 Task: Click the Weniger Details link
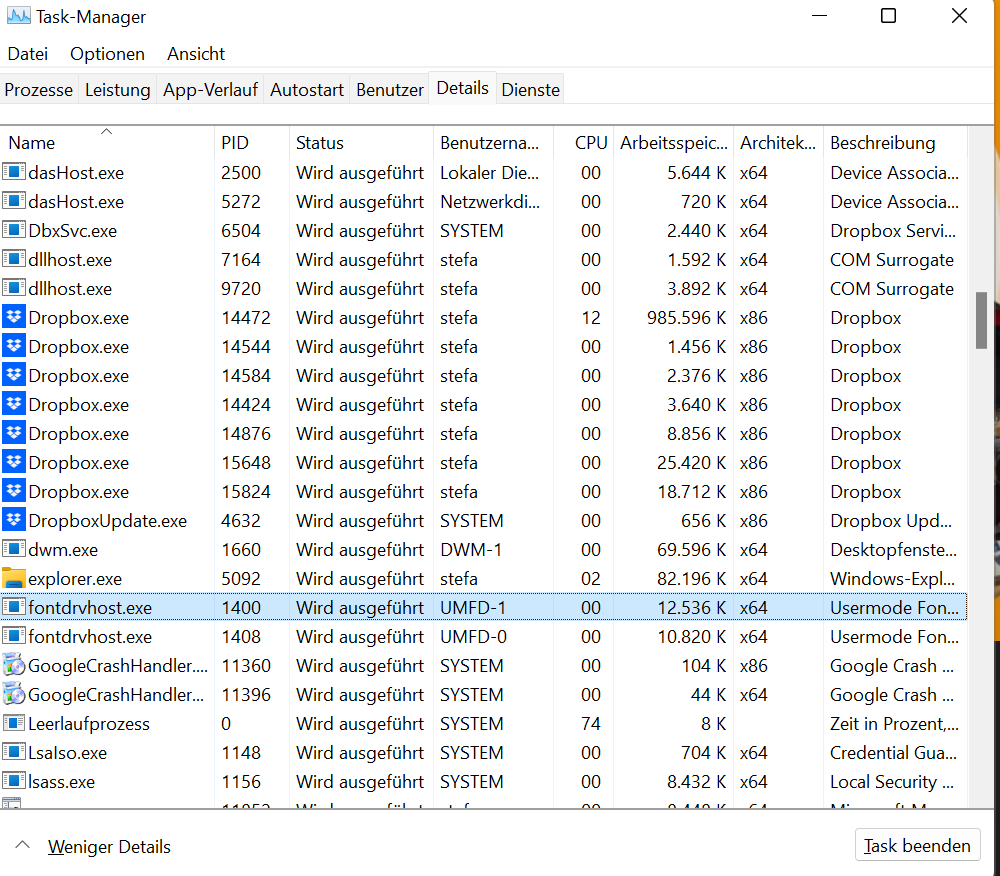click(x=109, y=847)
